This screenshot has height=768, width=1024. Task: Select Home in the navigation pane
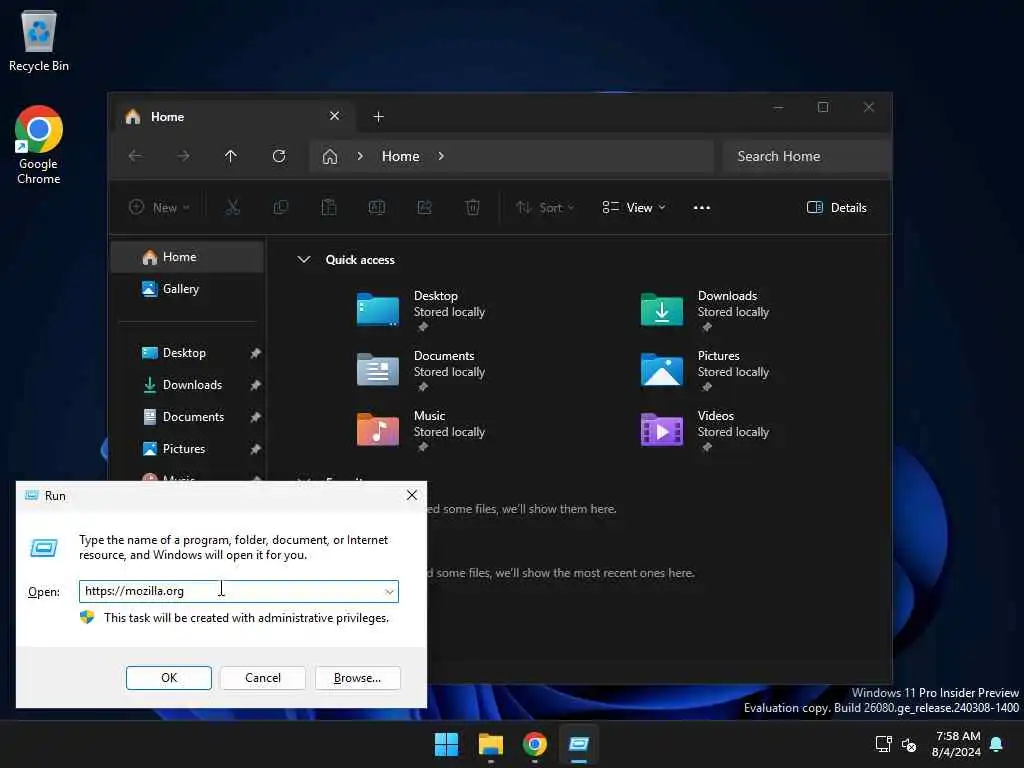click(188, 257)
